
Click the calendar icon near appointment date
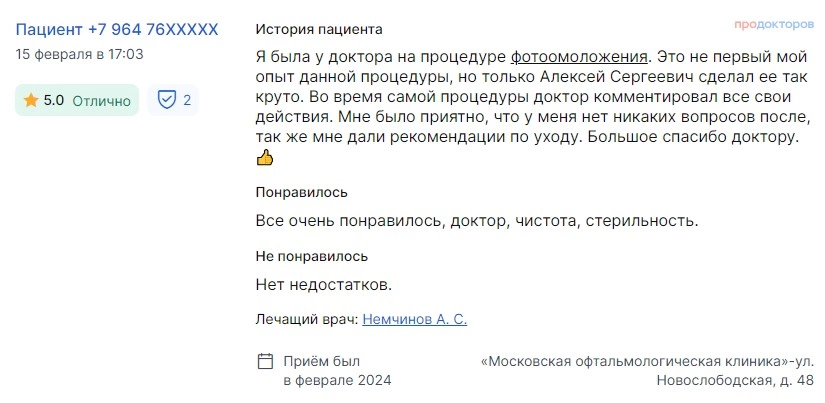point(265,361)
